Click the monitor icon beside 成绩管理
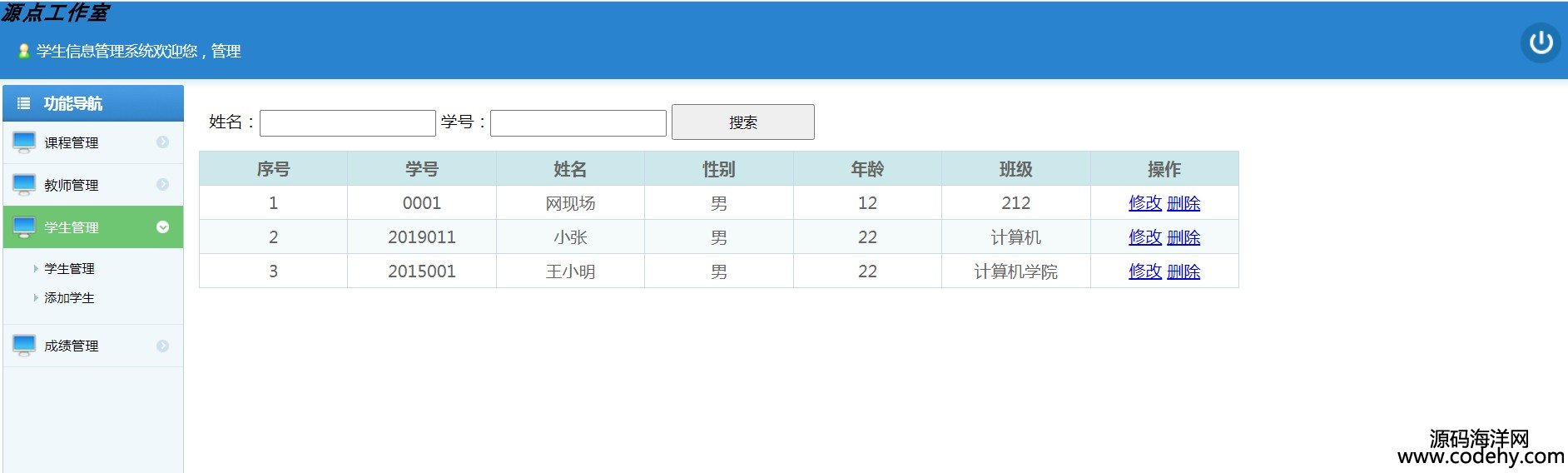 [24, 346]
